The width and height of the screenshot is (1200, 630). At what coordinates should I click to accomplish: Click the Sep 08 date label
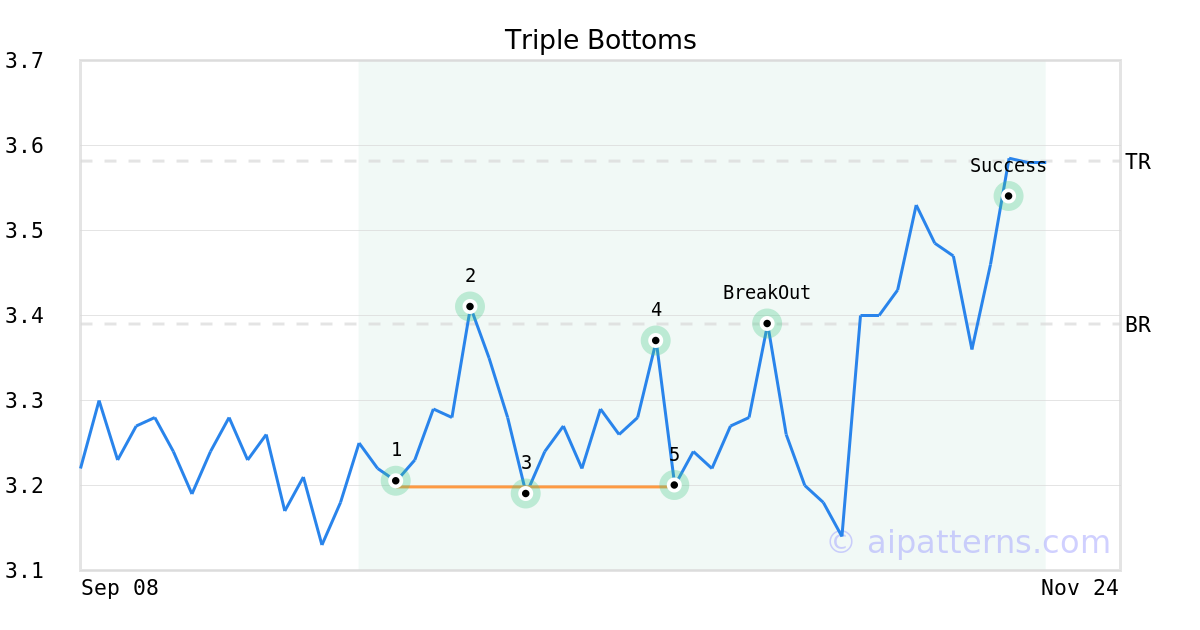pos(120,588)
